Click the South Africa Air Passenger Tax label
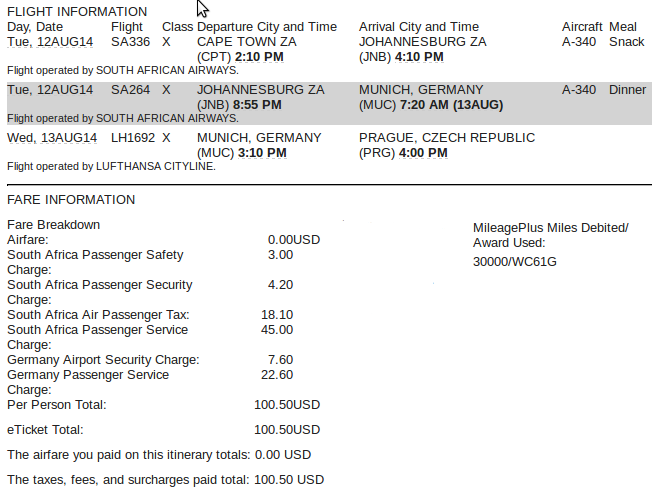The height and width of the screenshot is (493, 660). pyautogui.click(x=98, y=315)
